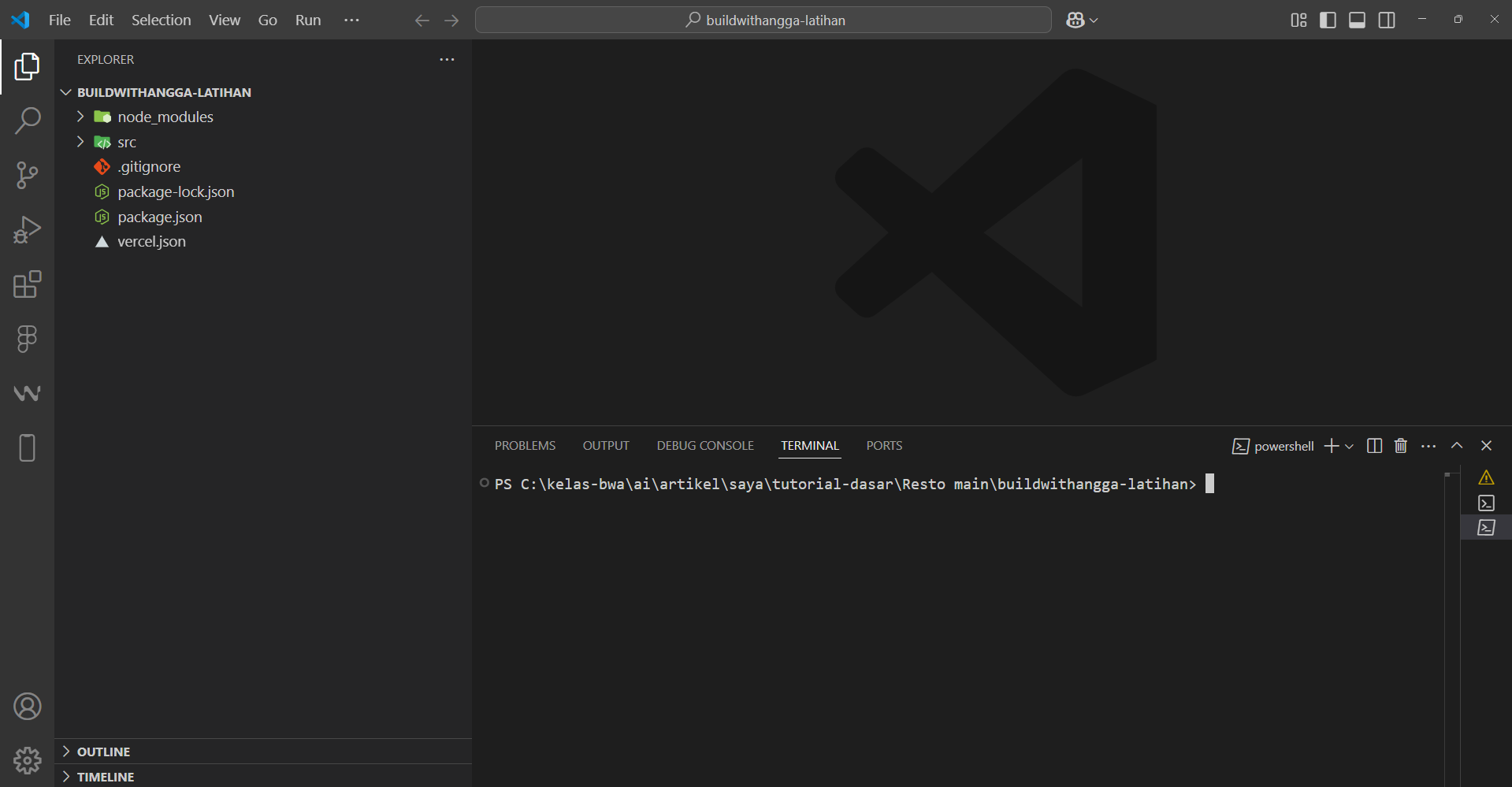Go forward using the right arrow
1512x787 pixels.
coord(451,20)
